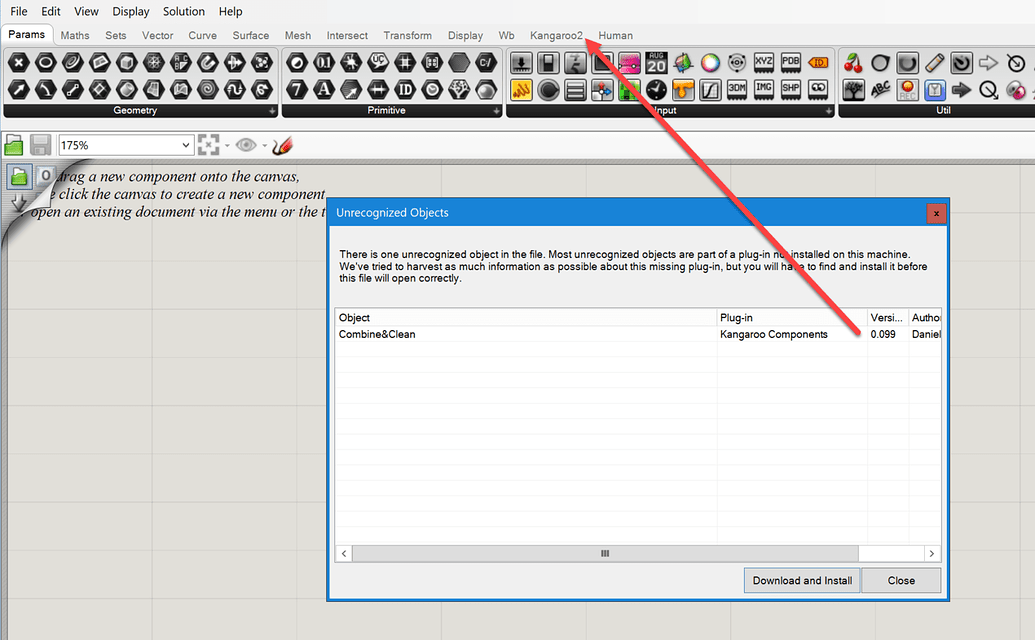The height and width of the screenshot is (640, 1035).
Task: Switch to the Transform tab
Action: (x=407, y=36)
